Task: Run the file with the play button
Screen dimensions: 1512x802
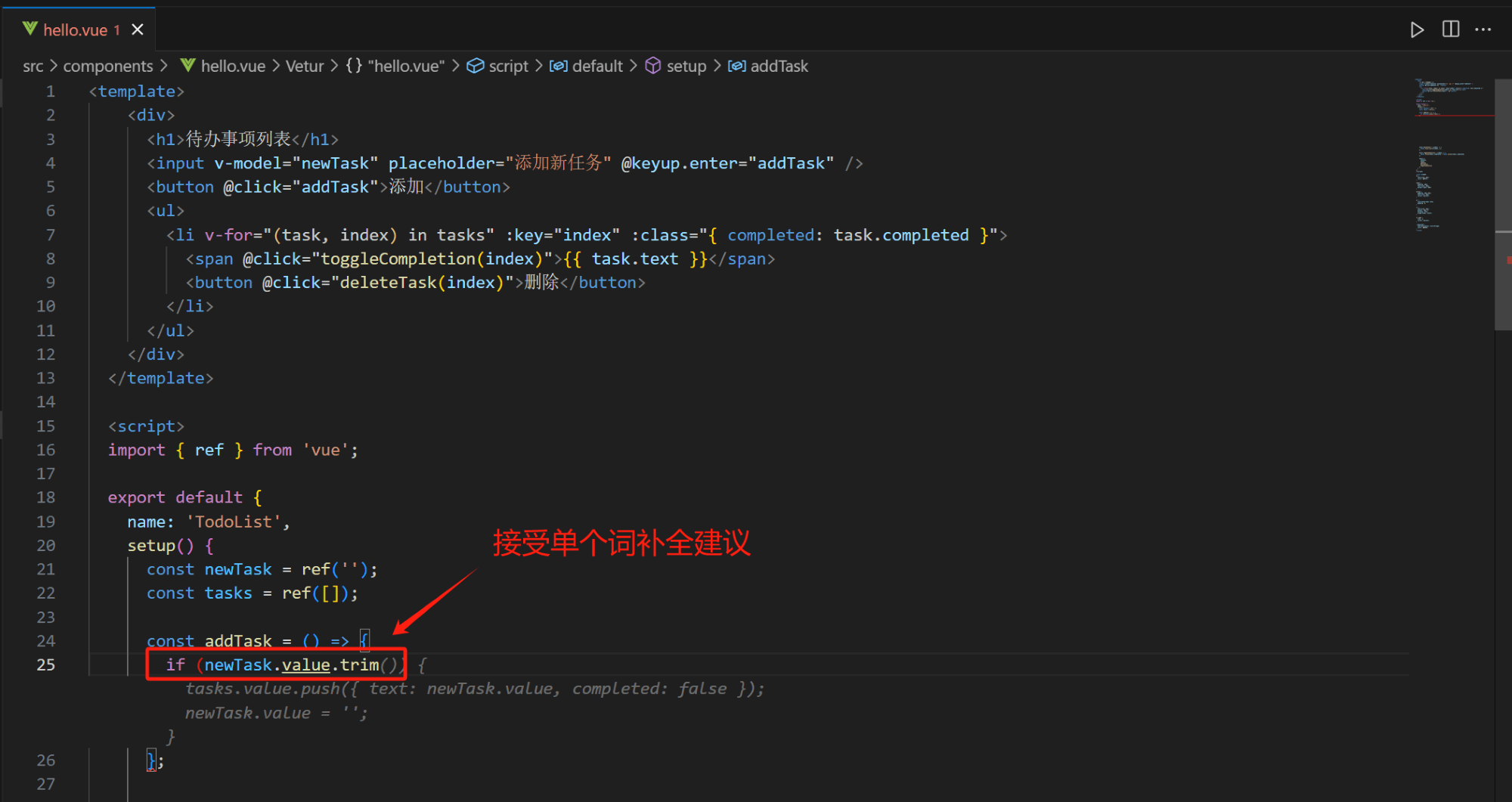Action: [1417, 29]
